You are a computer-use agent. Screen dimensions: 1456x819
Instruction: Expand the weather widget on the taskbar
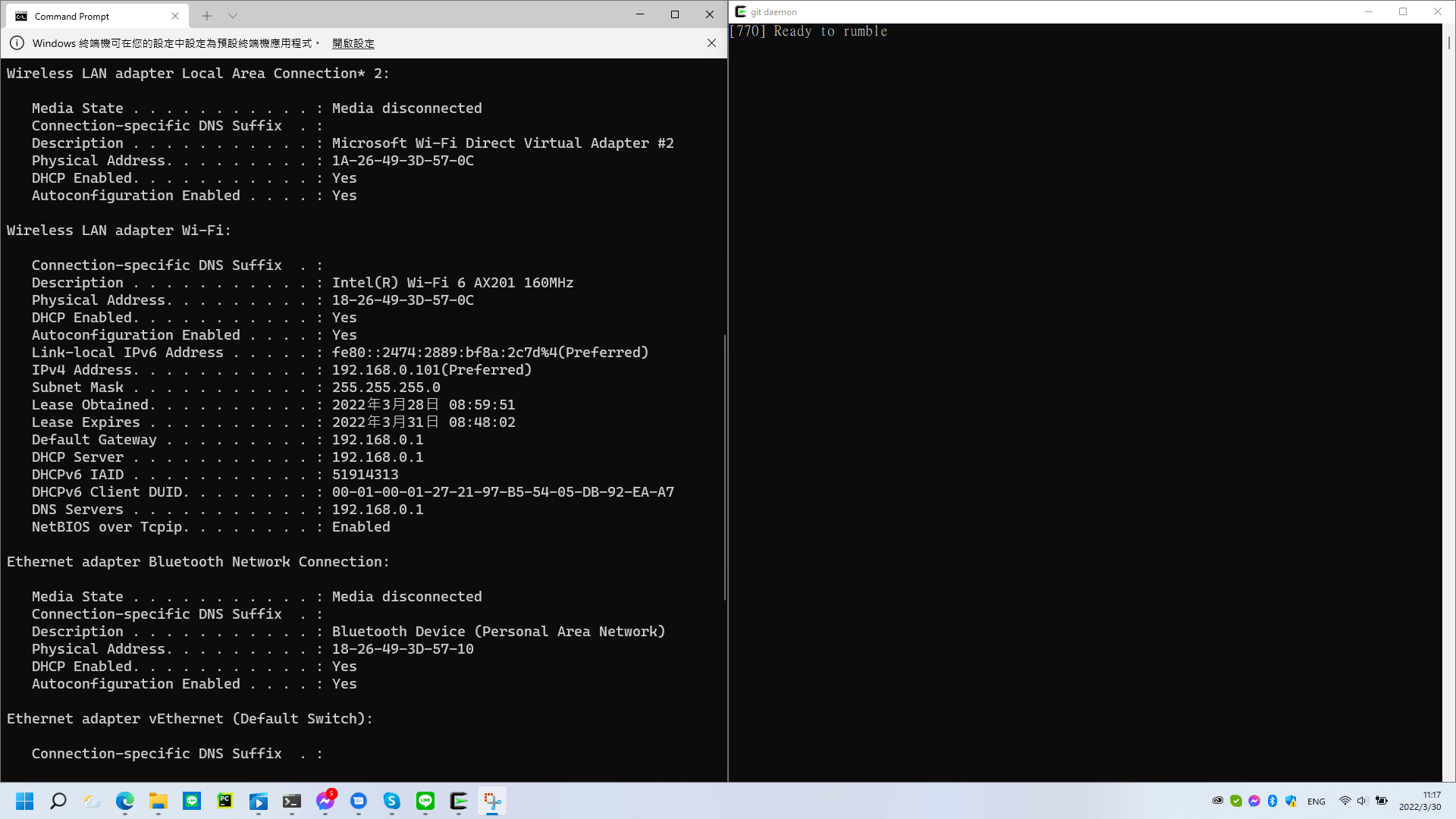91,801
